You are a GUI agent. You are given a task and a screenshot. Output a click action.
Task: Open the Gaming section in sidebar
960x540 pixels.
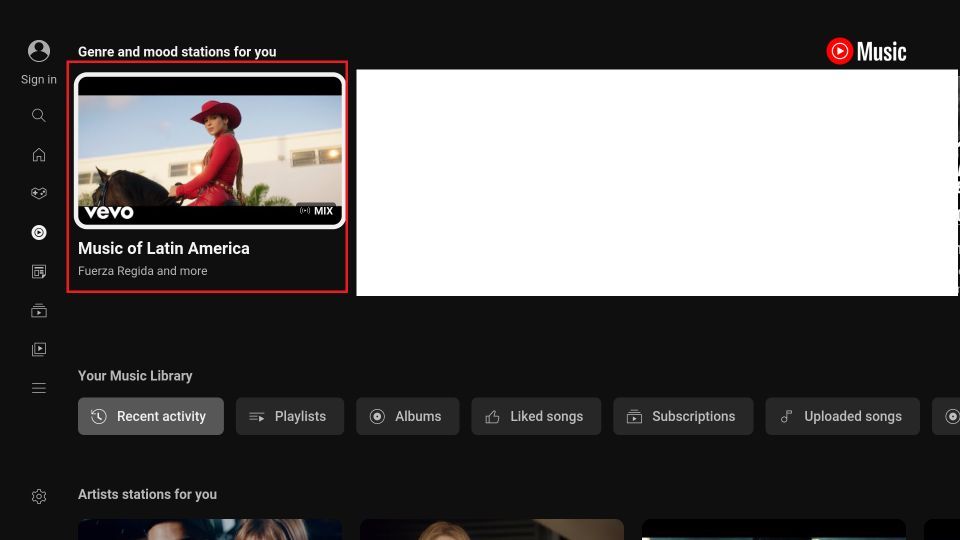(x=39, y=193)
